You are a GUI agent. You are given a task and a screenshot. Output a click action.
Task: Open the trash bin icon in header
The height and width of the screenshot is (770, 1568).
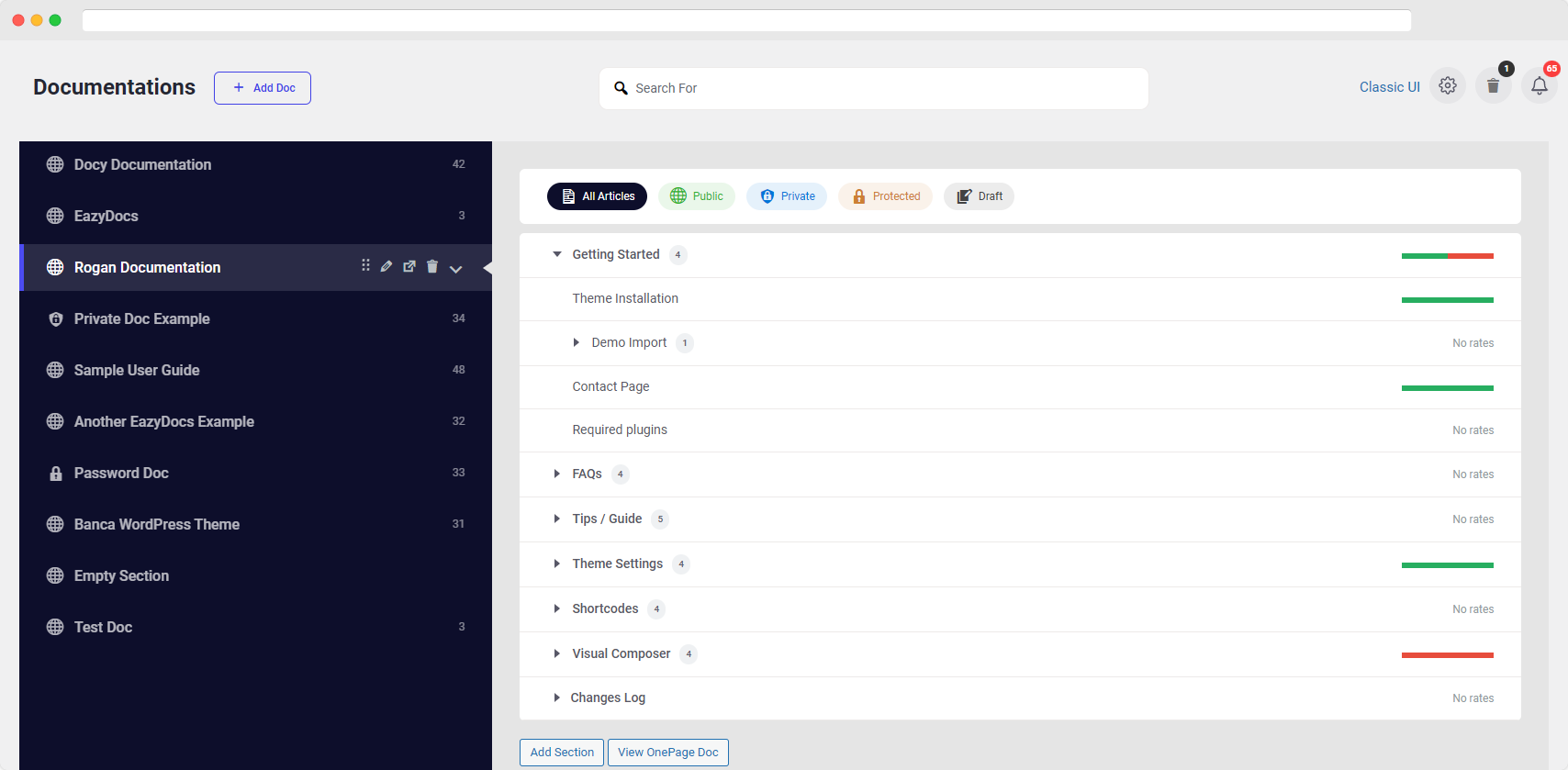click(x=1494, y=86)
